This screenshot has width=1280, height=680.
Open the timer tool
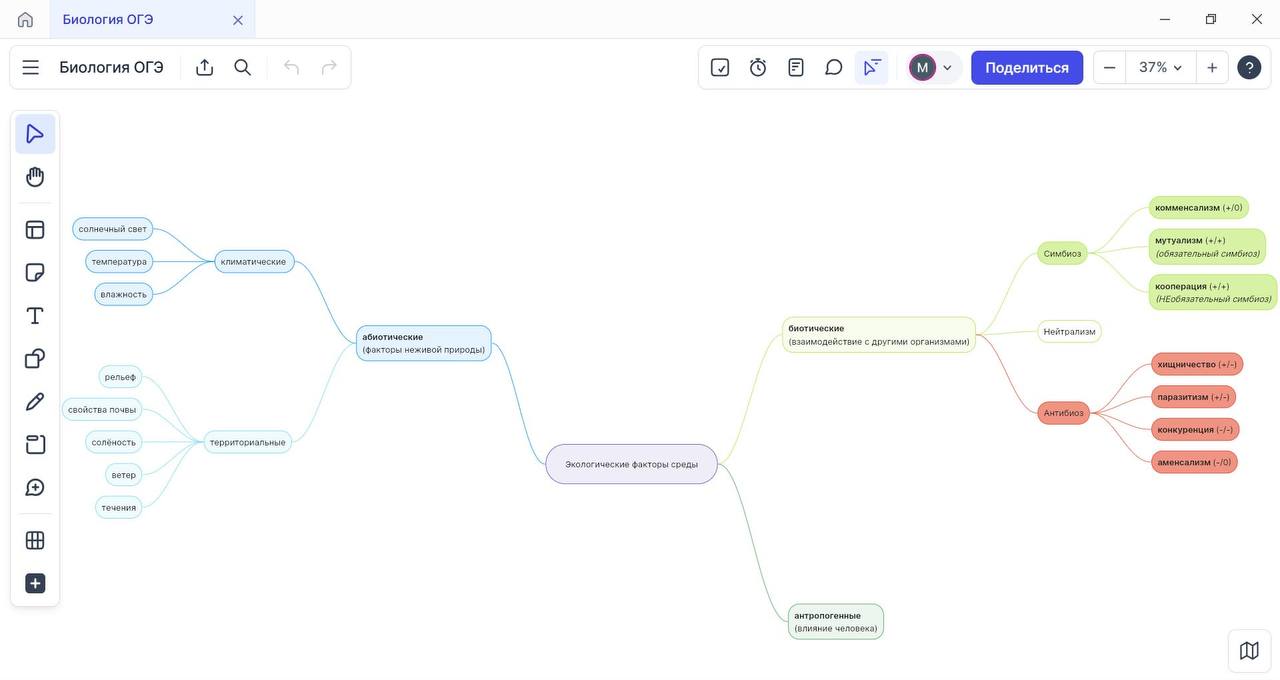(x=758, y=67)
